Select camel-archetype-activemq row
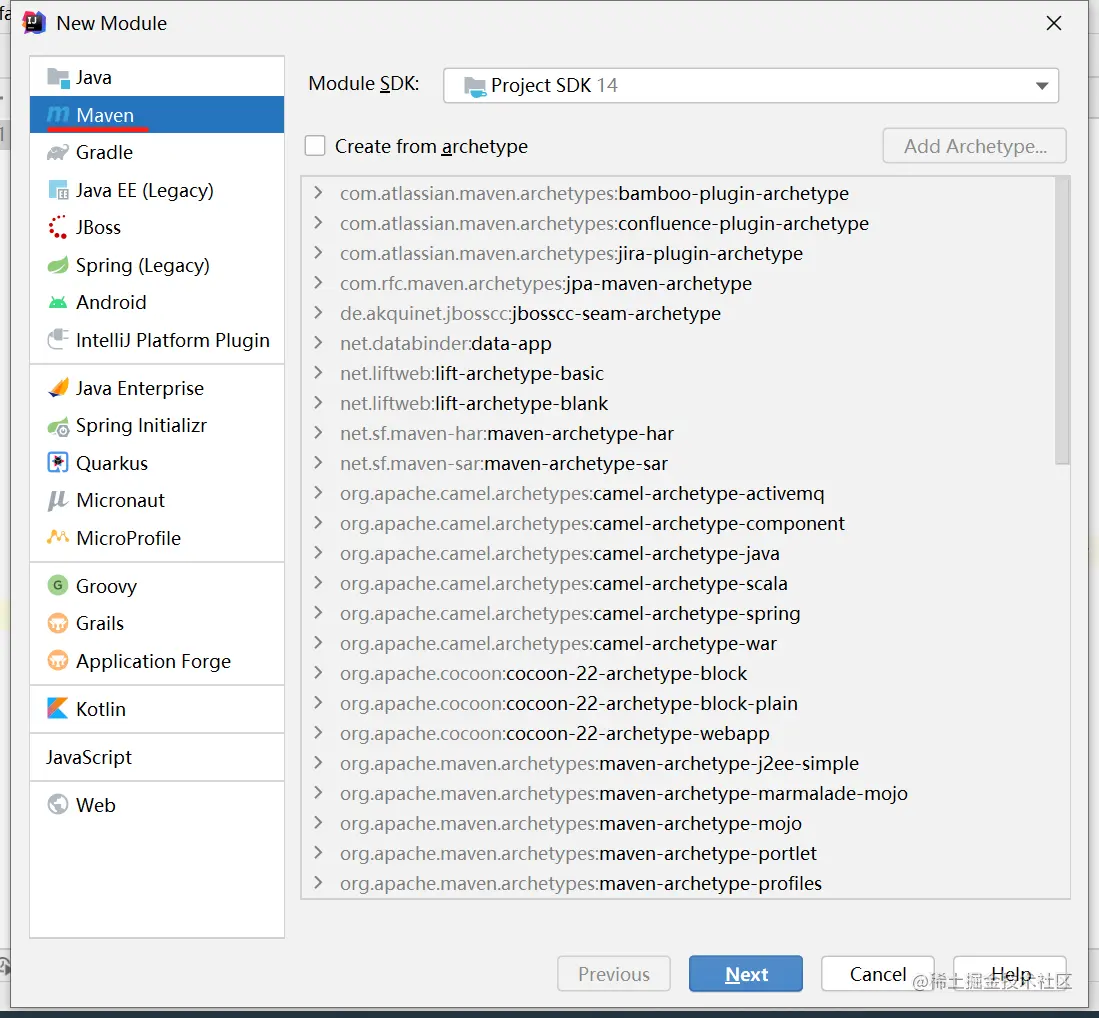Screen dimensions: 1099x1018 (x=678, y=494)
